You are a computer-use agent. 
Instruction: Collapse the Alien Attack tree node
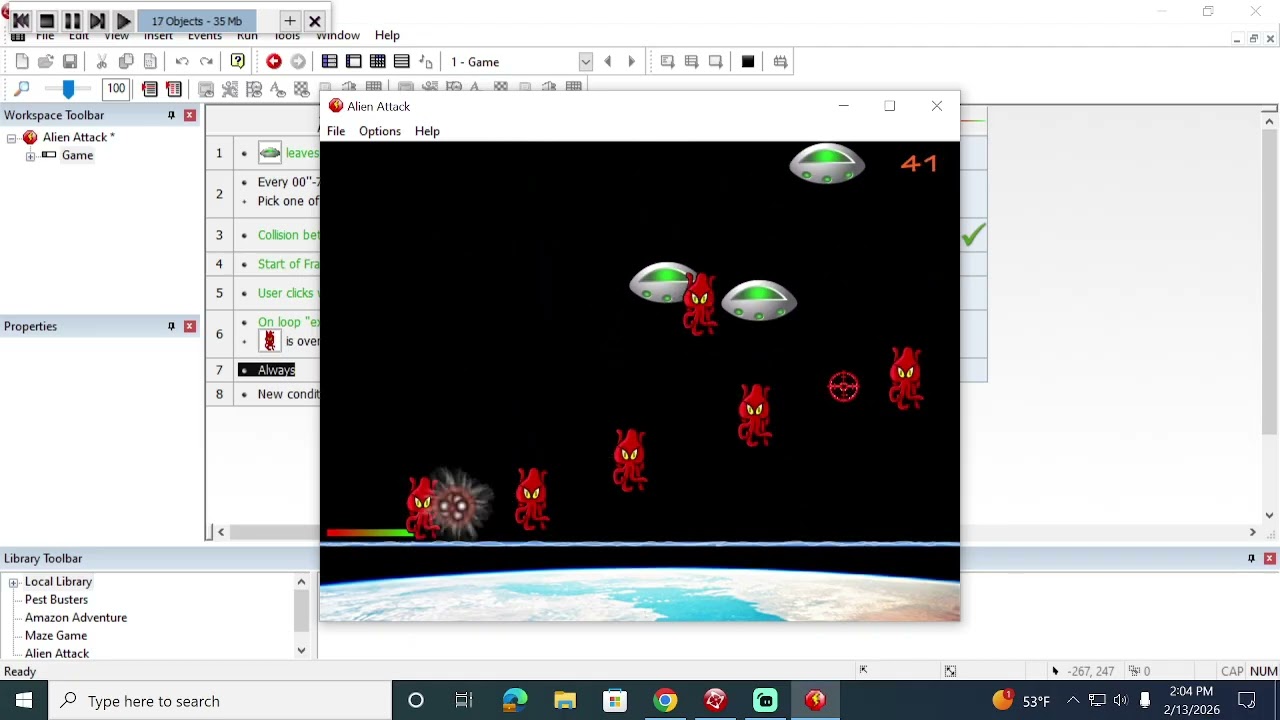tap(12, 138)
